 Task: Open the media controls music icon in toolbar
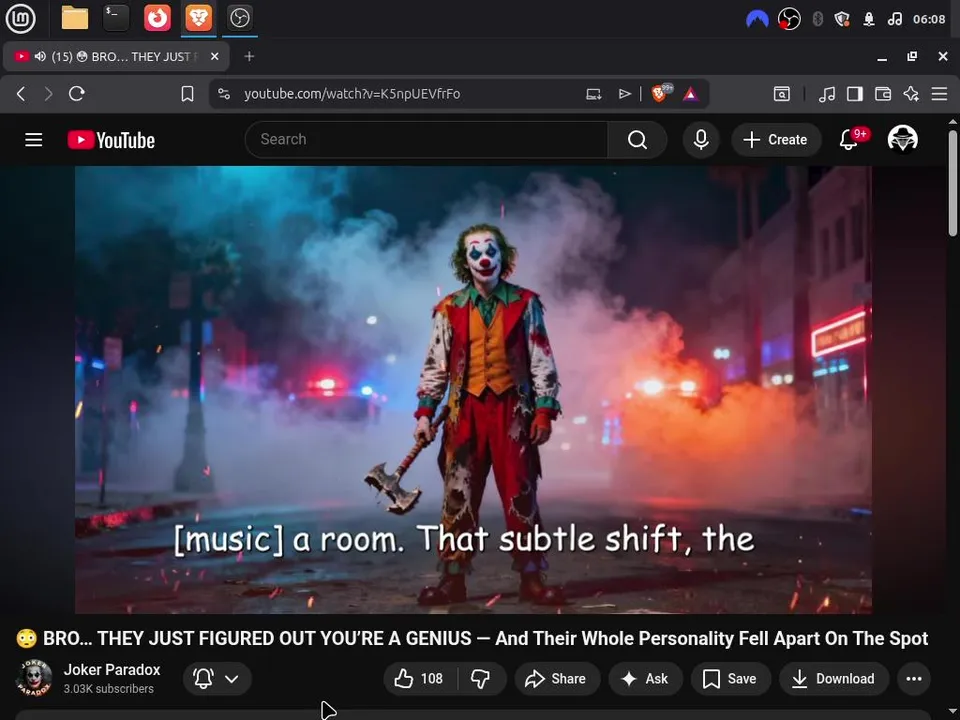point(827,94)
